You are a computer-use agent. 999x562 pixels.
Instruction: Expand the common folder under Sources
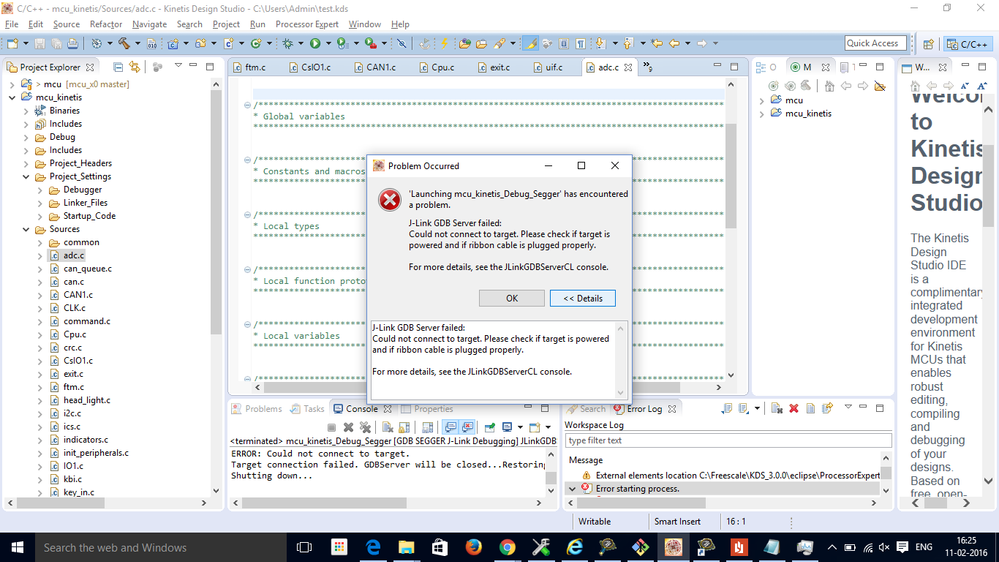(x=40, y=243)
